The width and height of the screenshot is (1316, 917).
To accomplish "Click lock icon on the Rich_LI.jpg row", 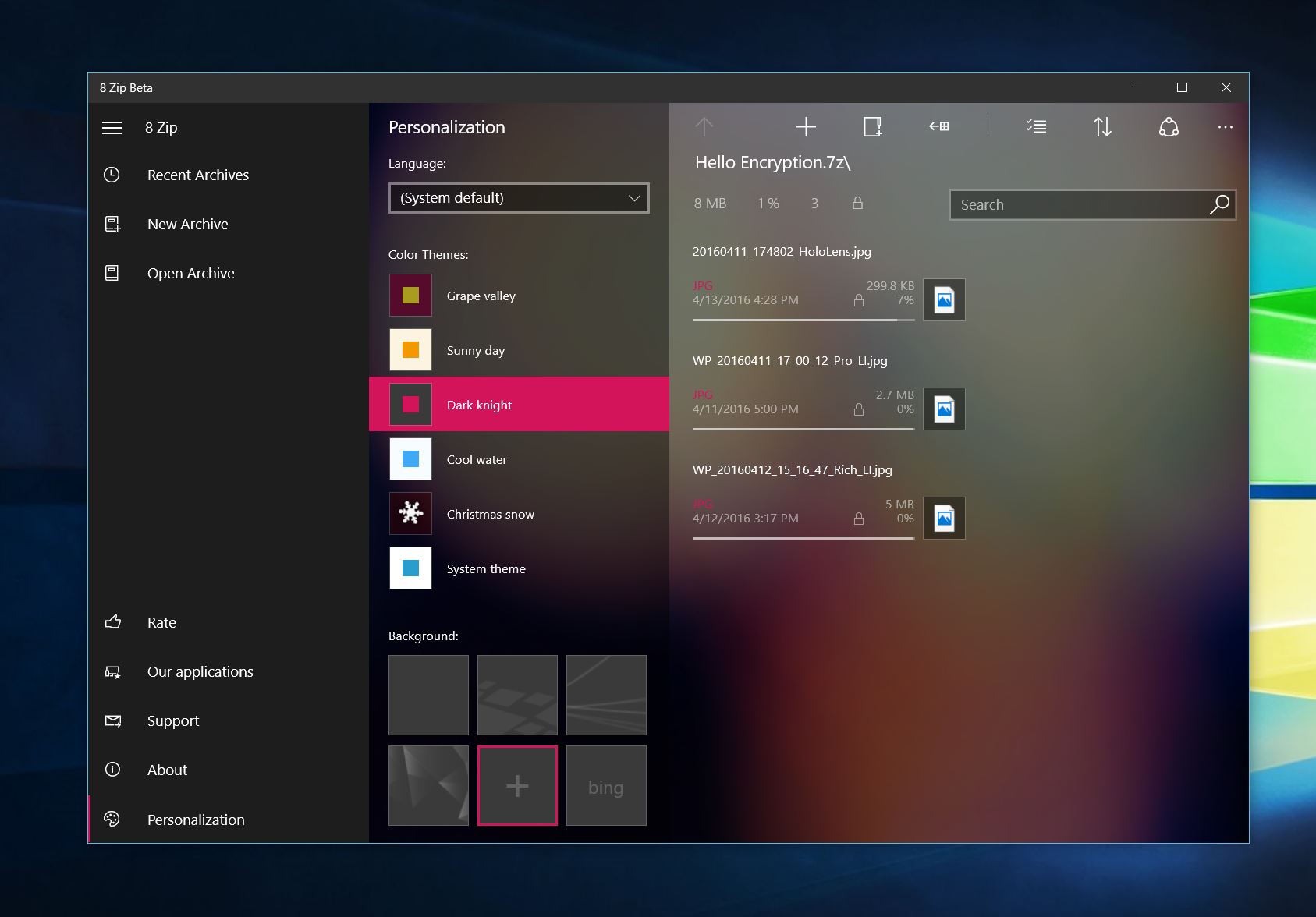I will click(x=859, y=519).
